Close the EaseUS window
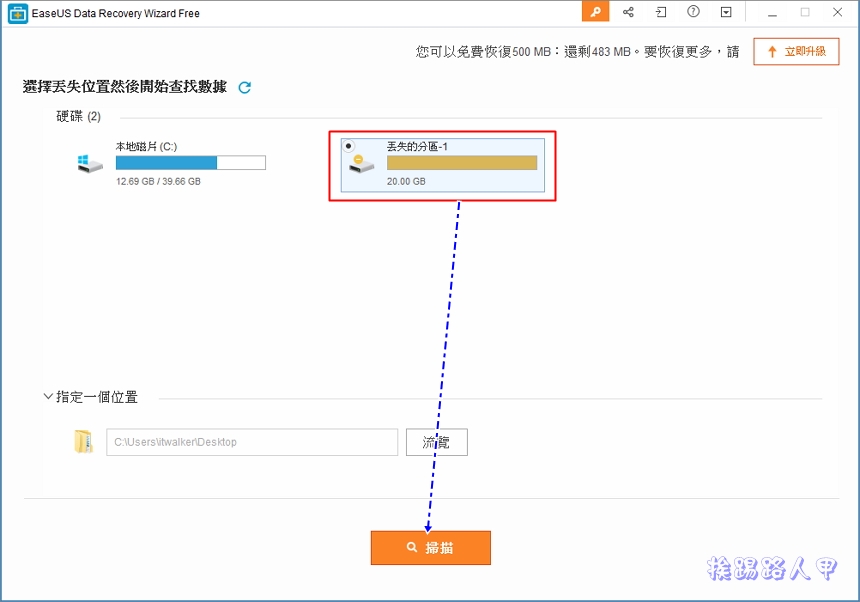This screenshot has width=860, height=602. tap(838, 12)
